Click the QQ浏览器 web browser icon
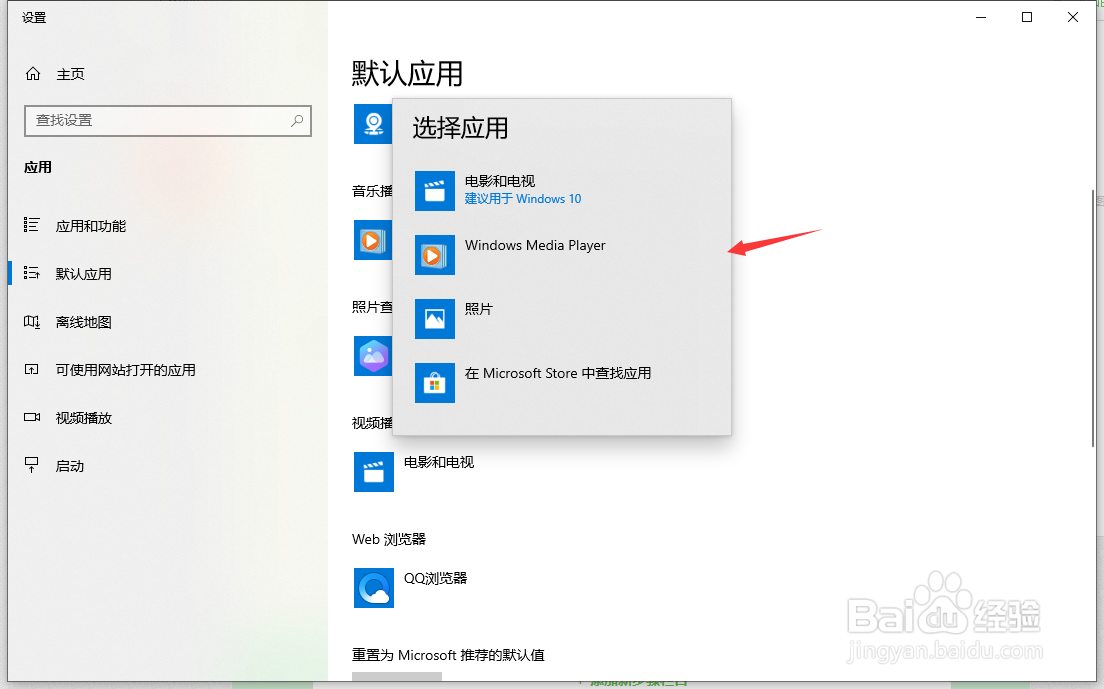Image resolution: width=1104 pixels, height=689 pixels. [x=374, y=588]
